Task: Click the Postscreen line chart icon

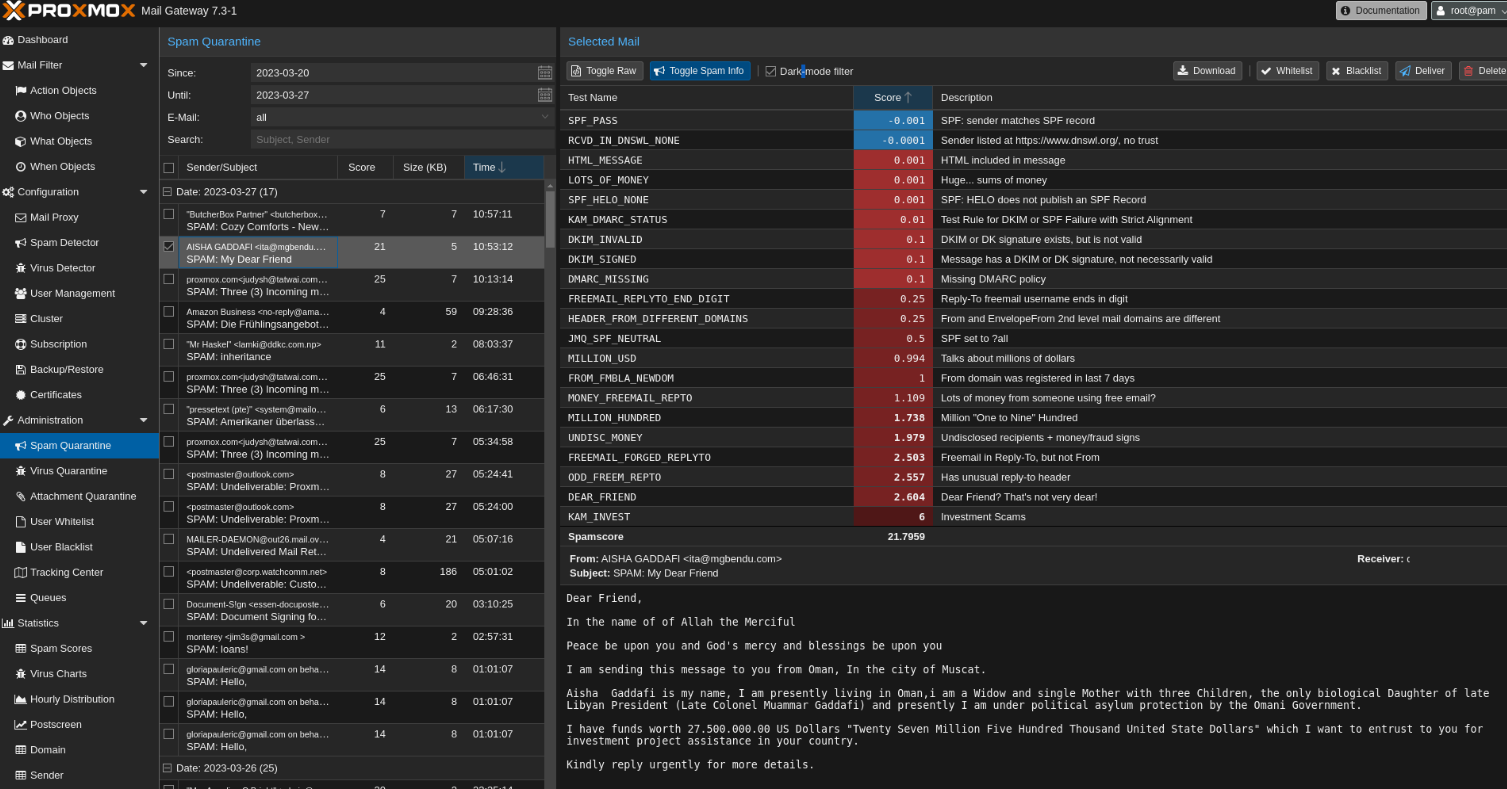Action: tap(21, 724)
